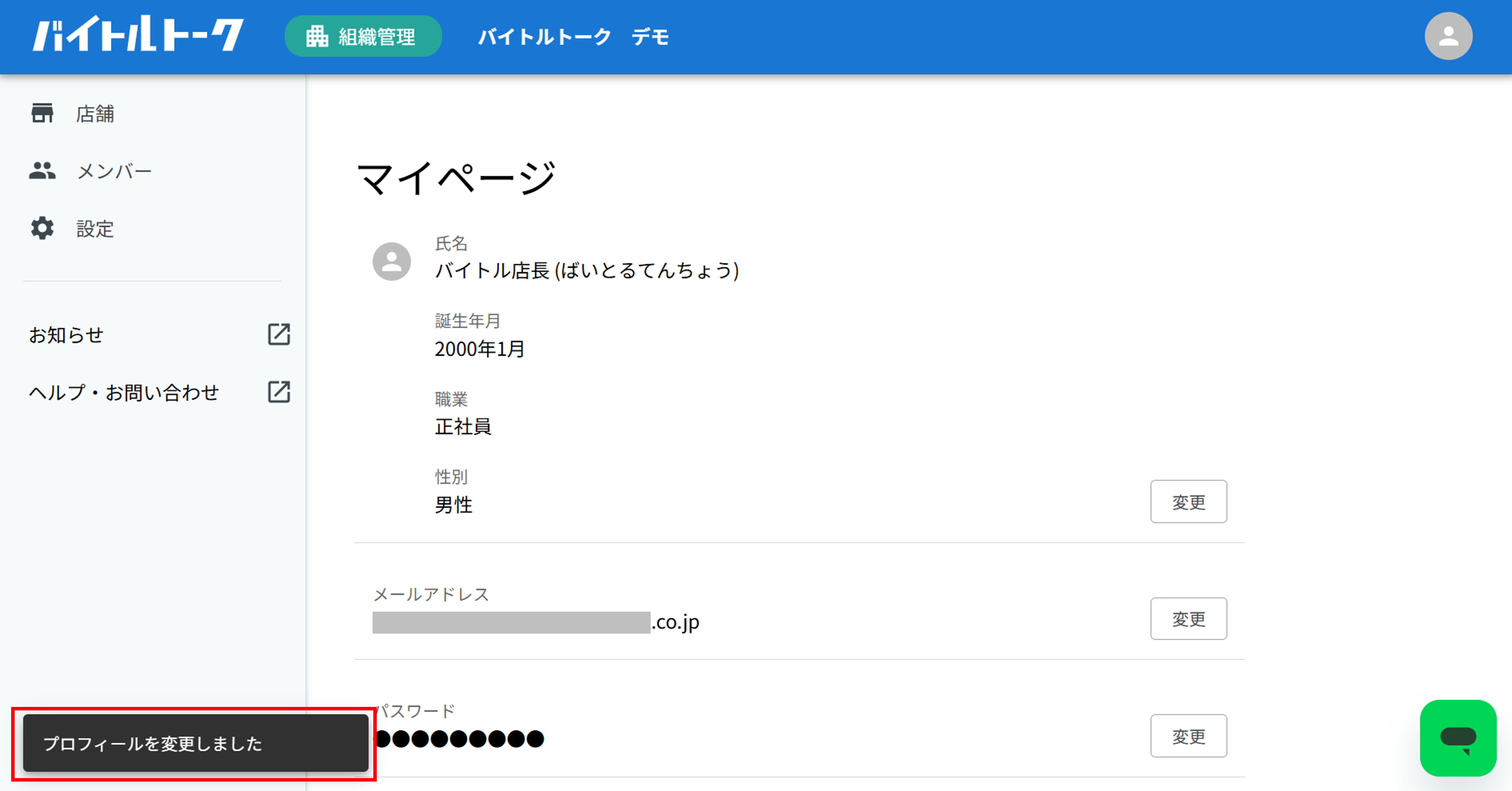The width and height of the screenshot is (1512, 791).
Task: Click the 誕生年月 label
Action: click(x=467, y=321)
